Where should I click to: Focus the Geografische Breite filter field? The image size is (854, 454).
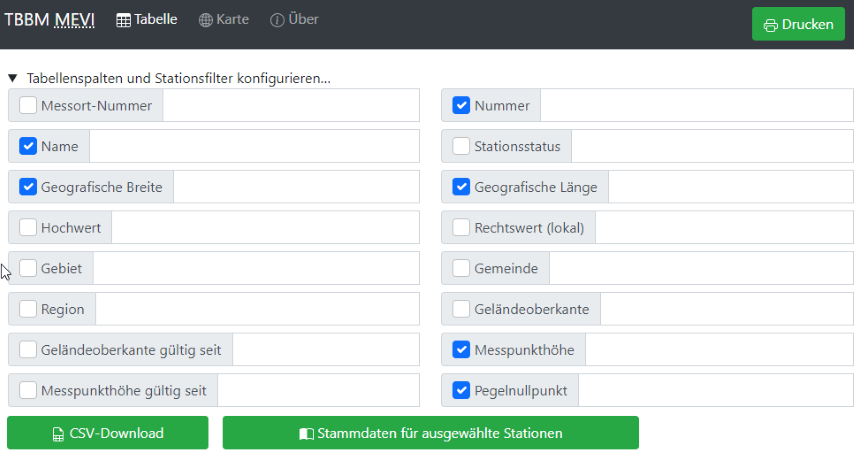pos(297,187)
